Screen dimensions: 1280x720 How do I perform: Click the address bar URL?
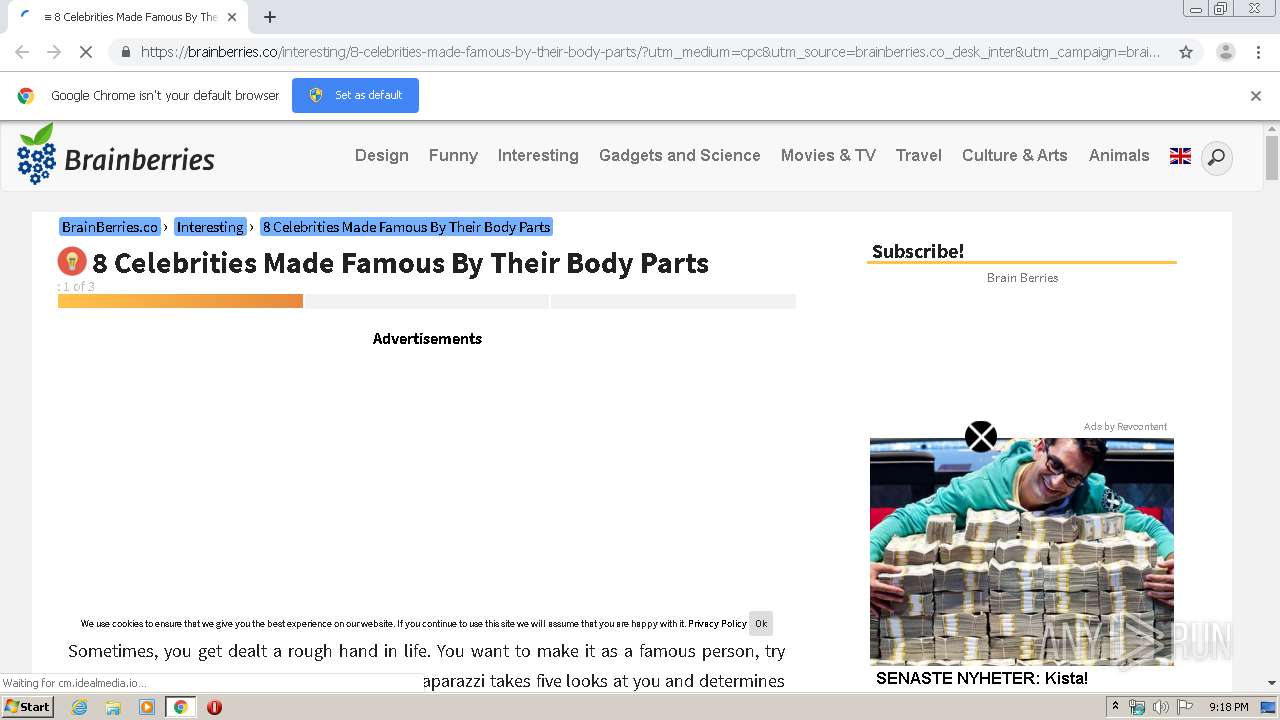coord(650,52)
